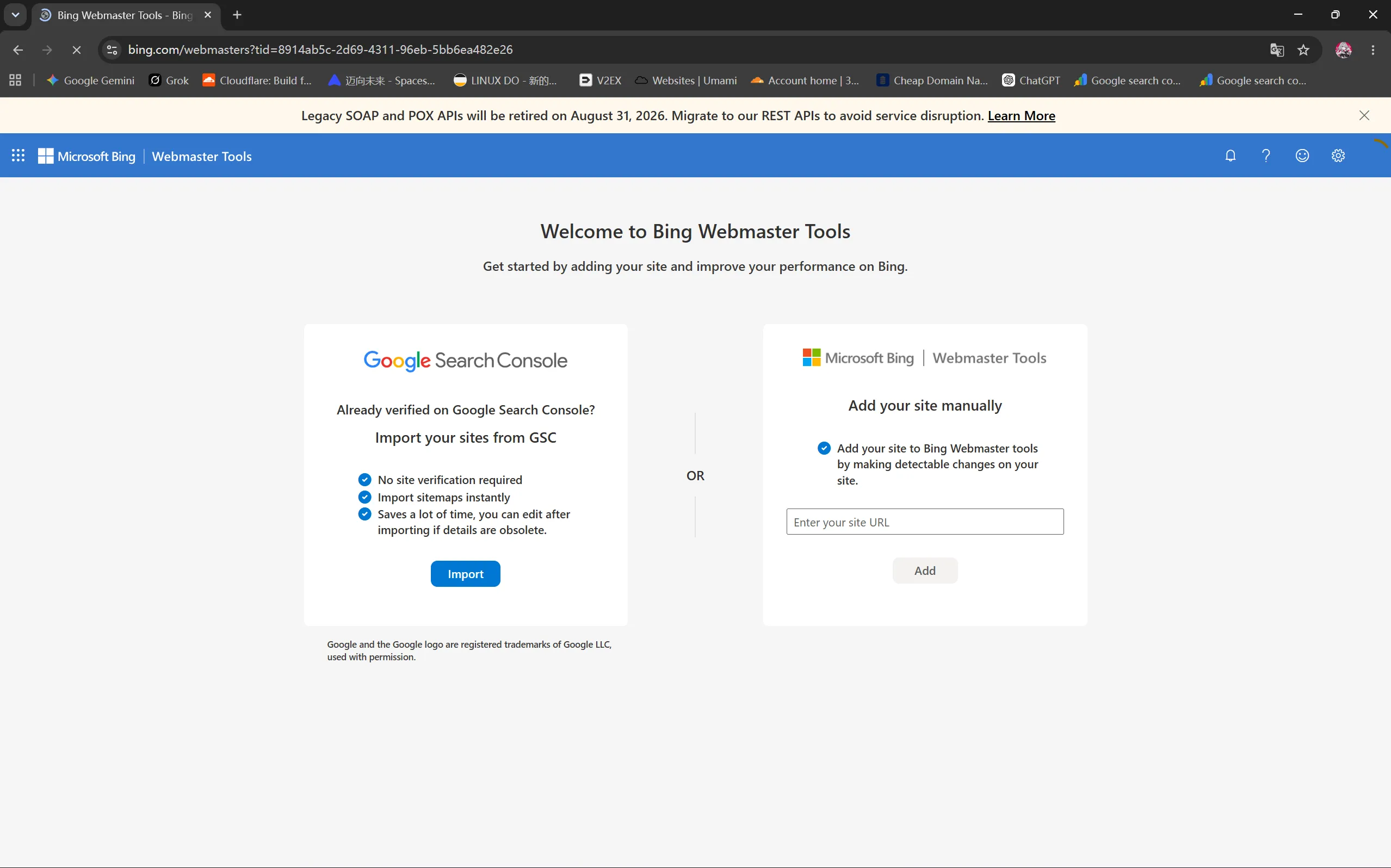This screenshot has height=868, width=1391.
Task: Open the last Google search console bookmark
Action: pos(1253,80)
